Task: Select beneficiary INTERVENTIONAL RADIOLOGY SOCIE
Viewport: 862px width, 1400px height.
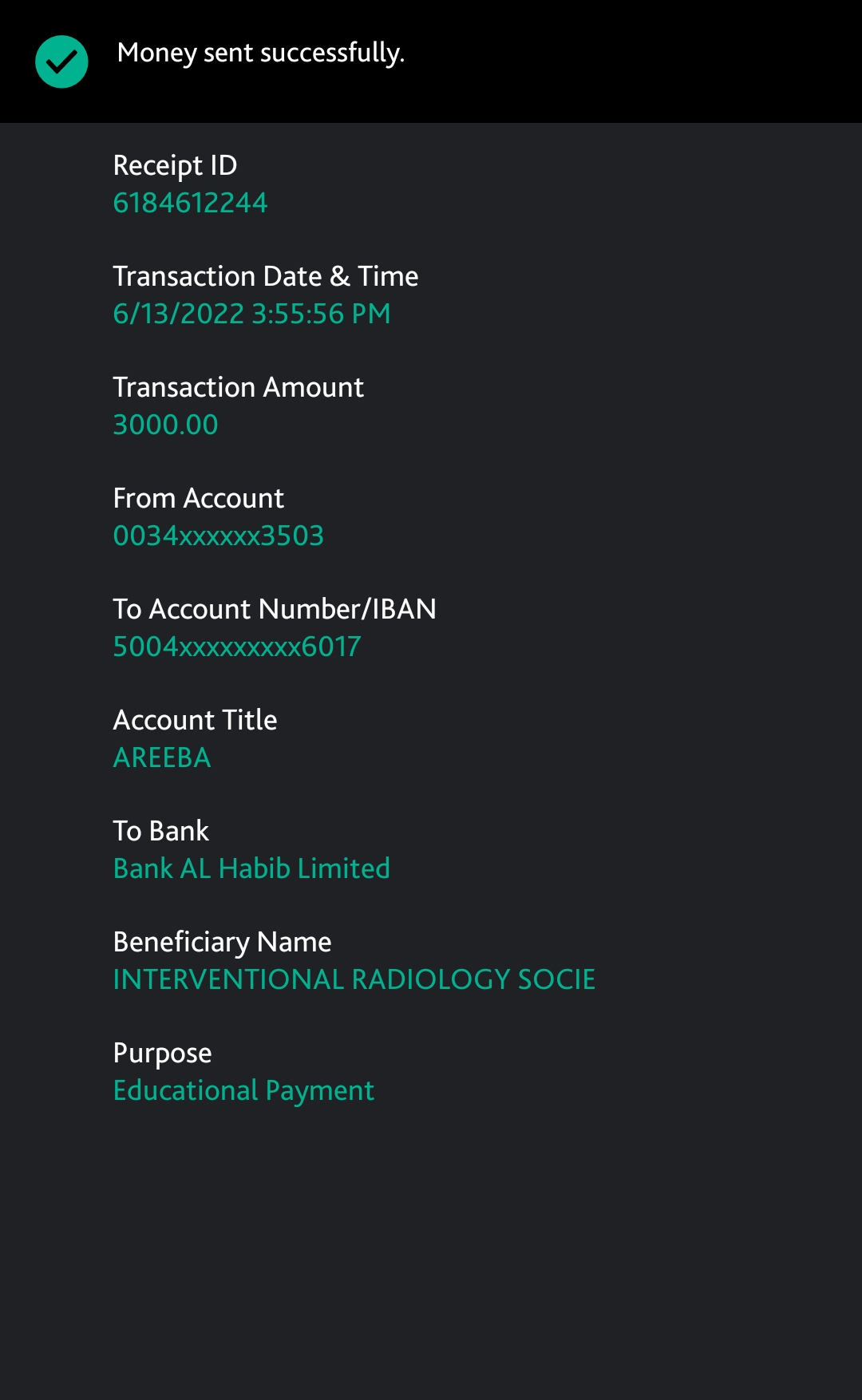Action: [354, 979]
